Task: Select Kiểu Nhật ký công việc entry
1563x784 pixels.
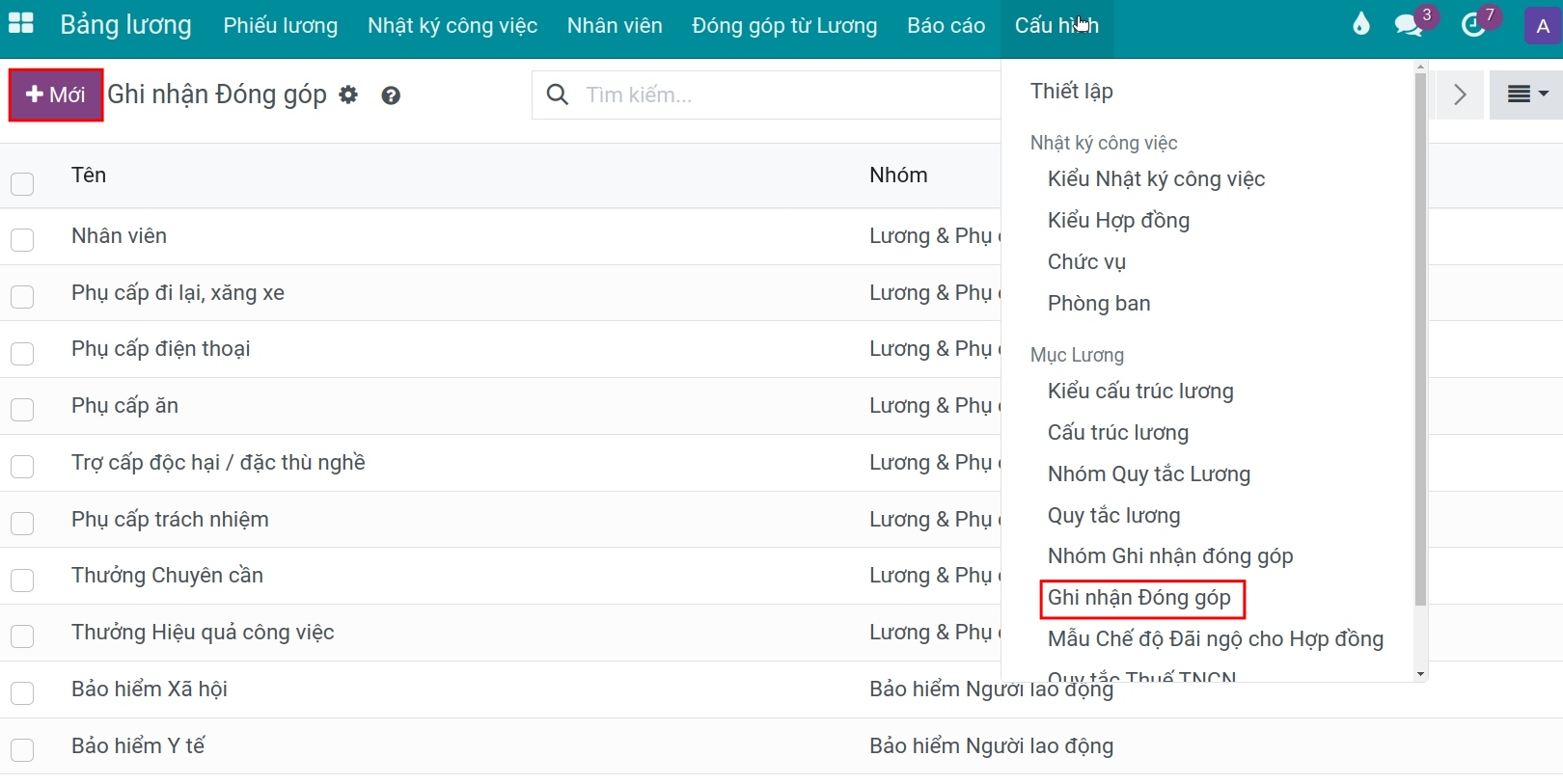Action: [1157, 179]
